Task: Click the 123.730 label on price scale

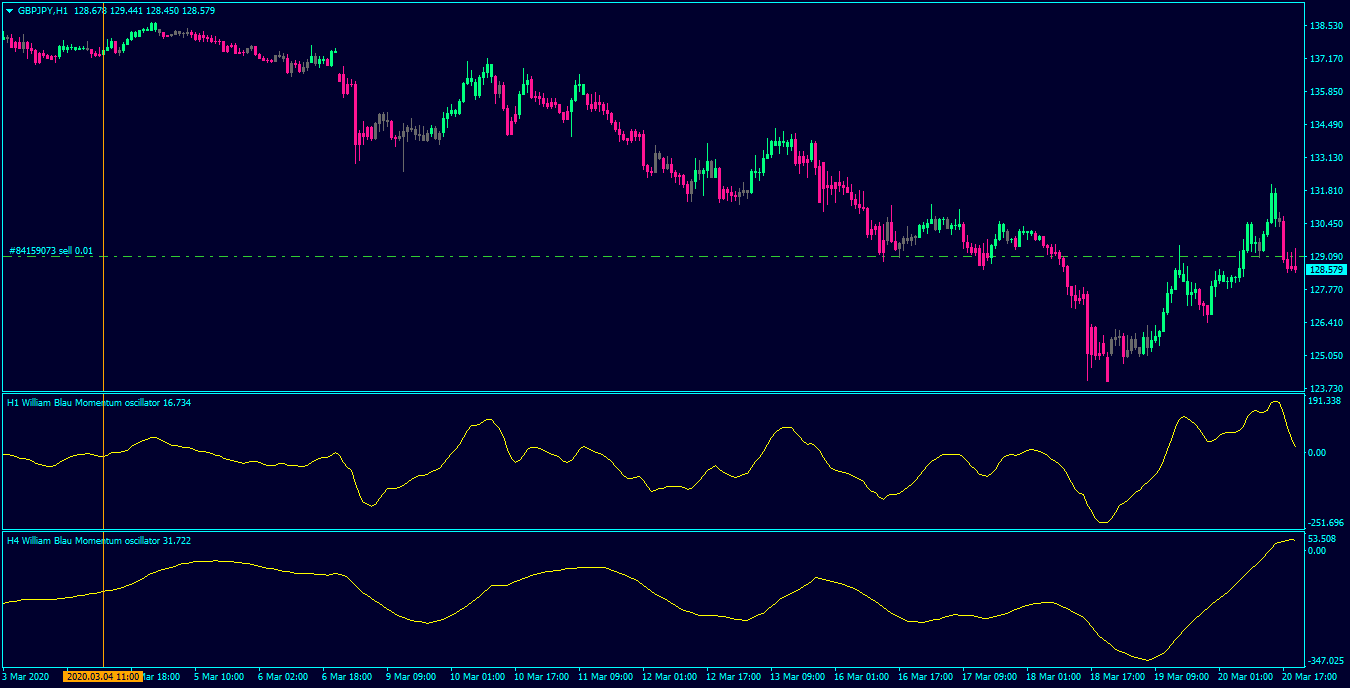Action: 1325,389
